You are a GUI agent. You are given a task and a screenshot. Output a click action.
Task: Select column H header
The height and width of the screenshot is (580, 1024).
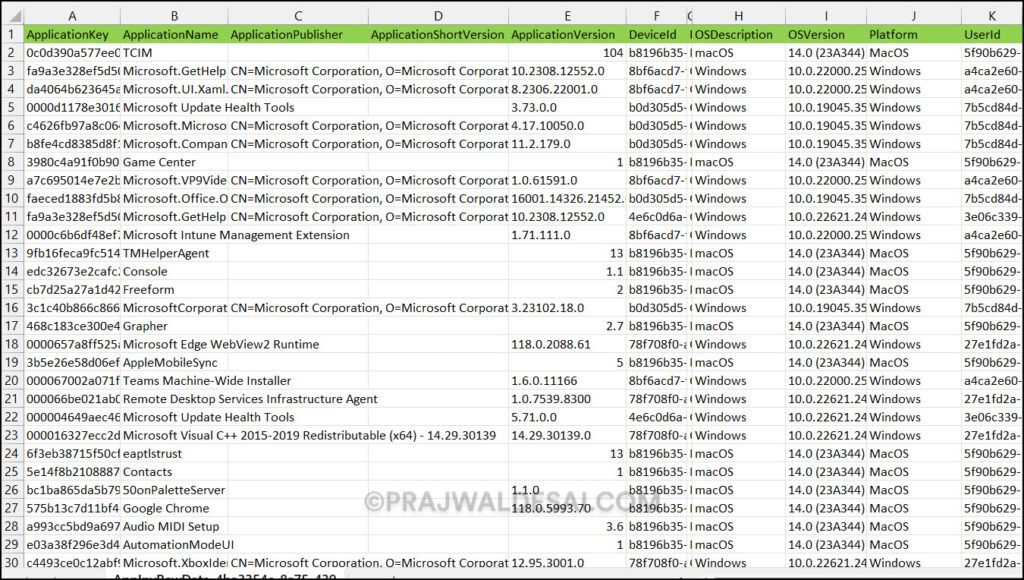pyautogui.click(x=739, y=16)
